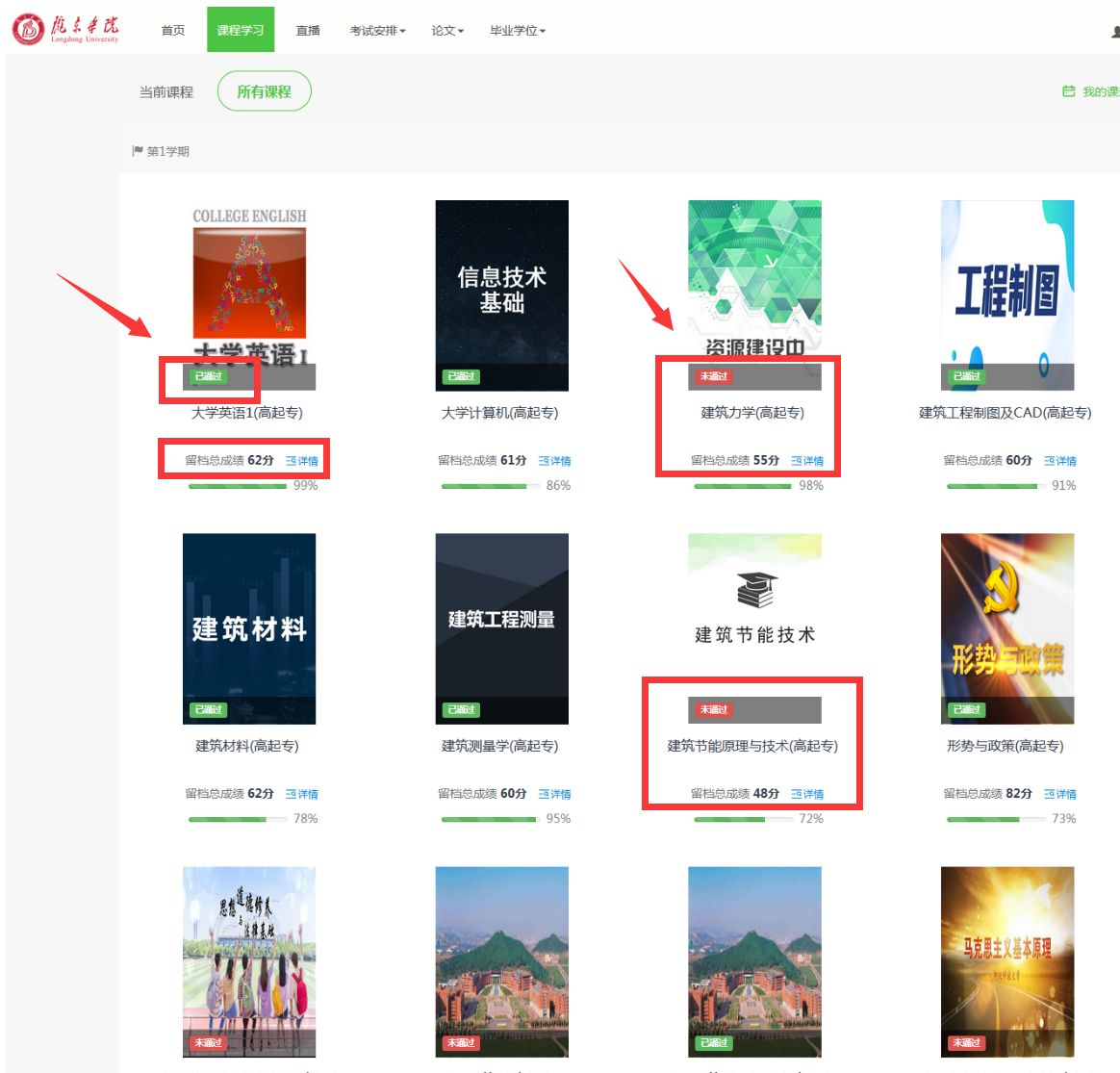Select the 课程学习 tab in navigation
Viewport: 1120px width, 1073px height.
pyautogui.click(x=241, y=30)
